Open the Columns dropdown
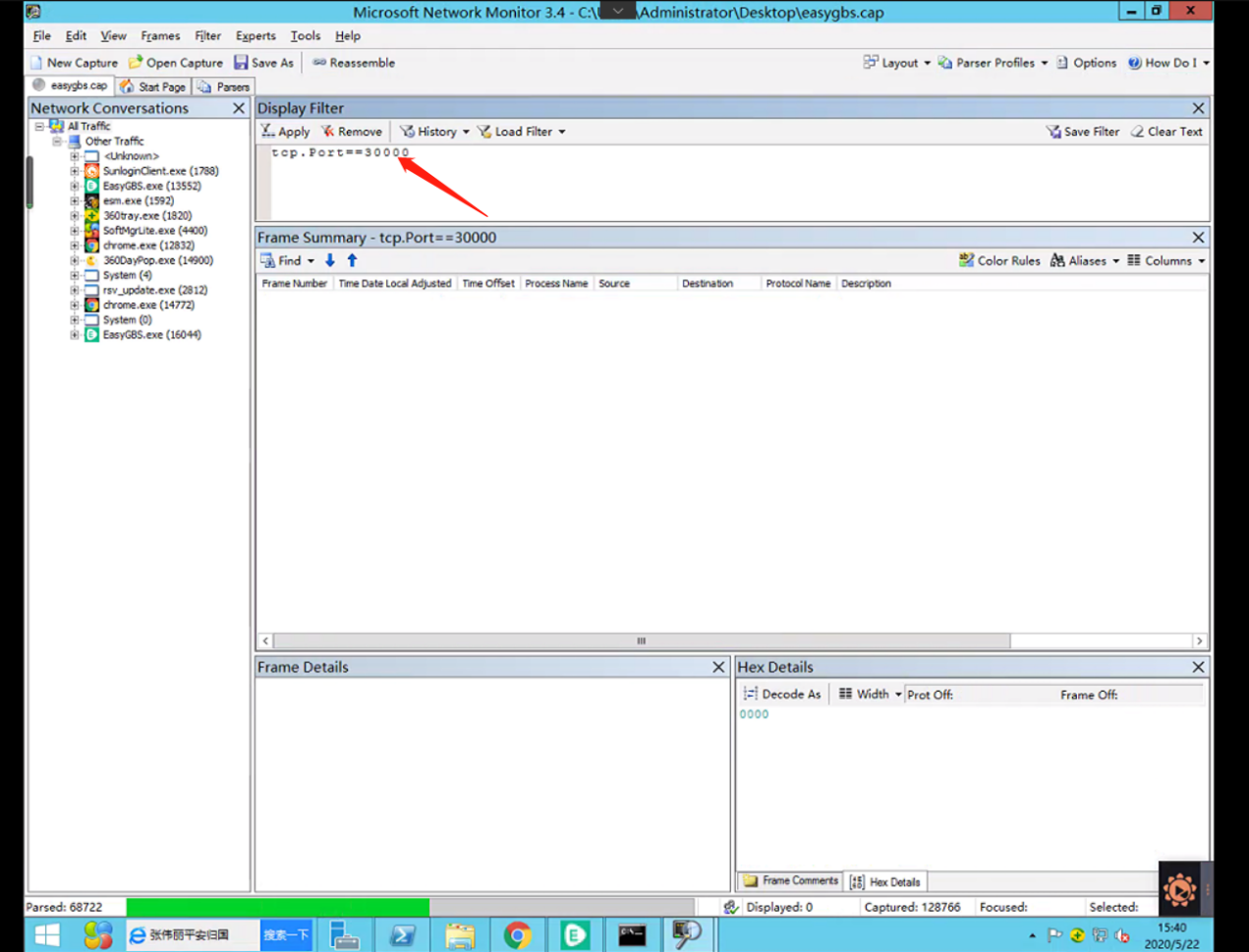The width and height of the screenshot is (1249, 952). (x=1166, y=261)
